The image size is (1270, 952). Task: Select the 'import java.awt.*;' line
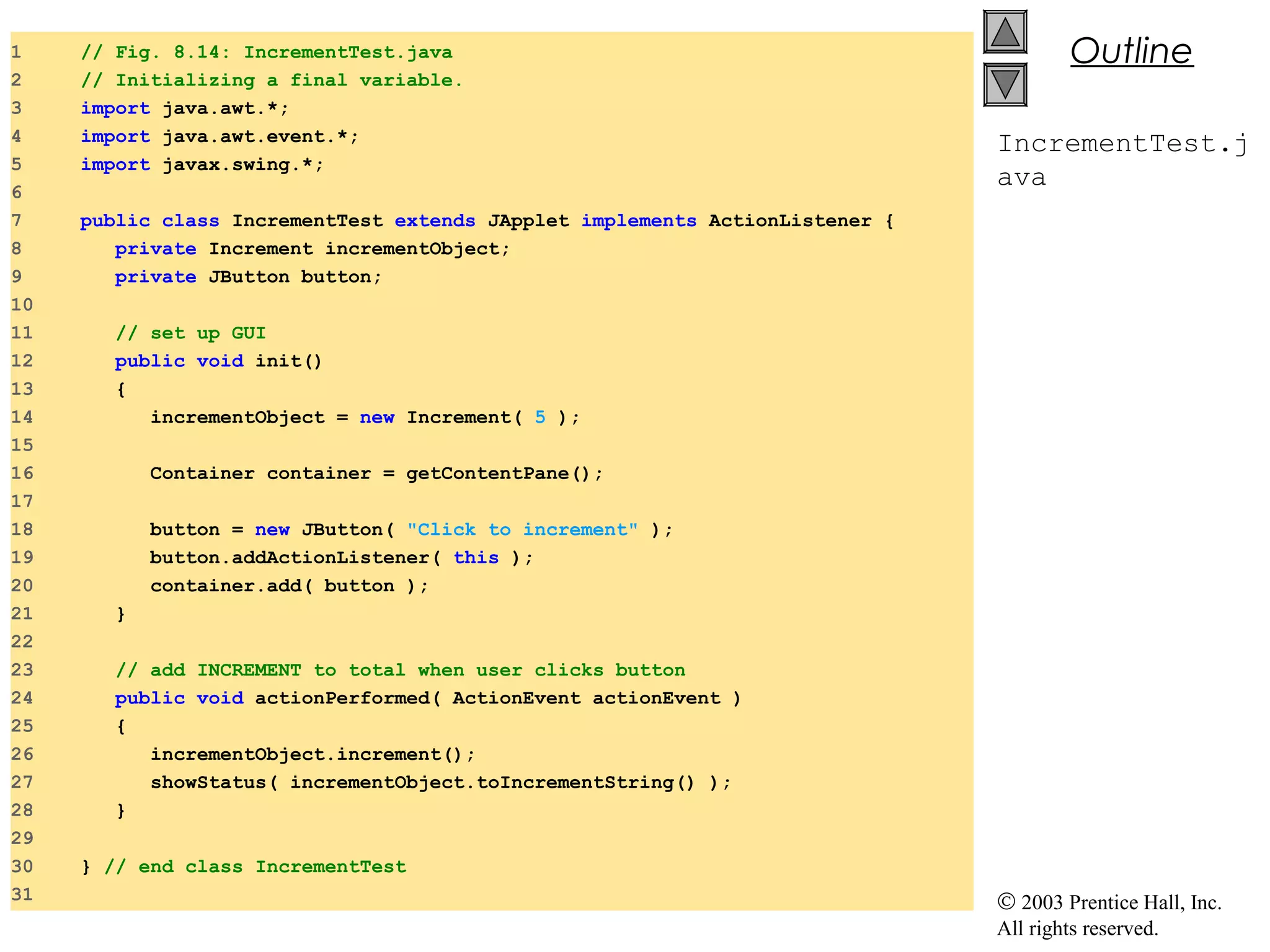[185, 108]
